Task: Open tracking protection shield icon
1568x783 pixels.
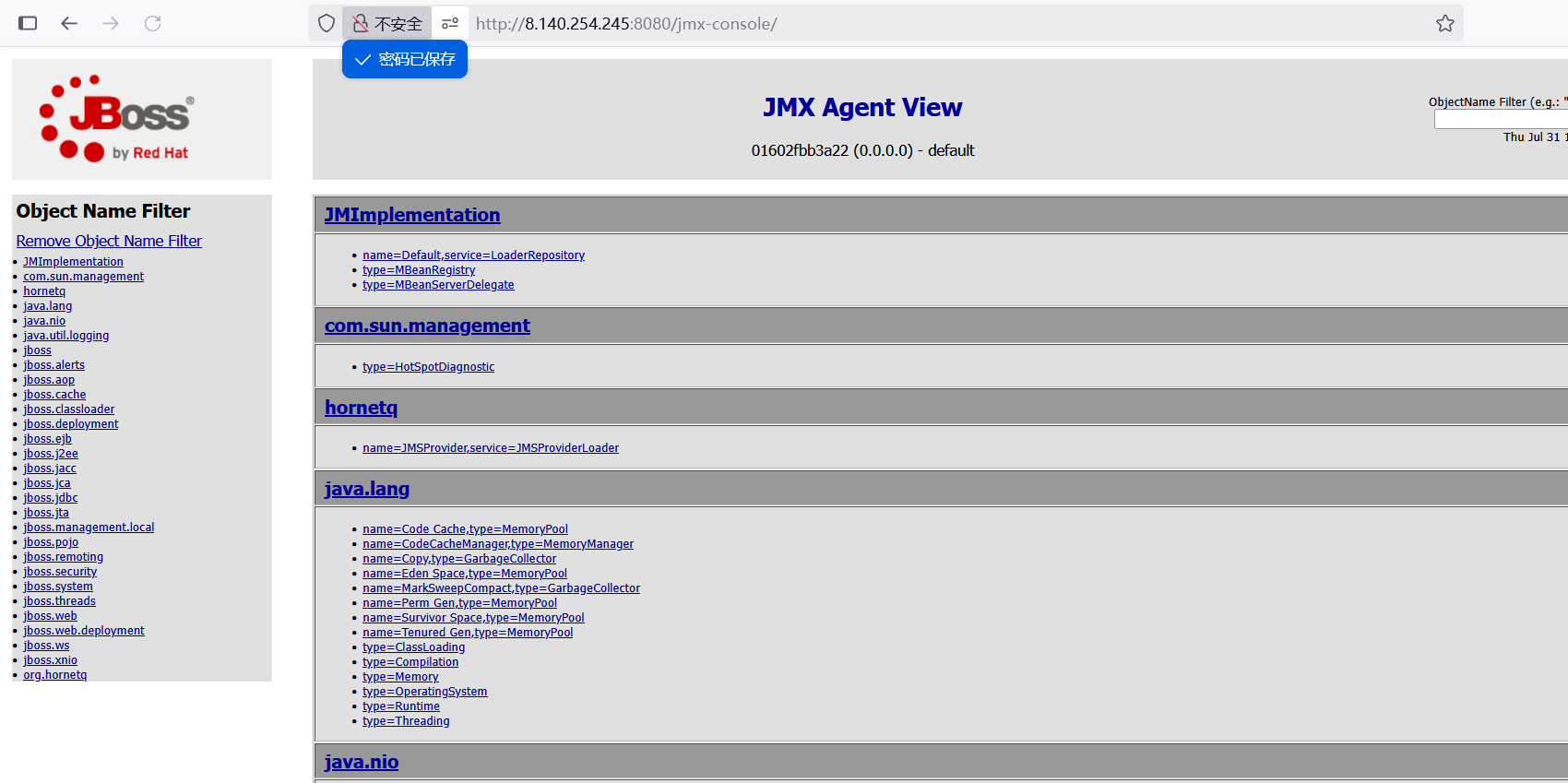Action: [x=327, y=23]
